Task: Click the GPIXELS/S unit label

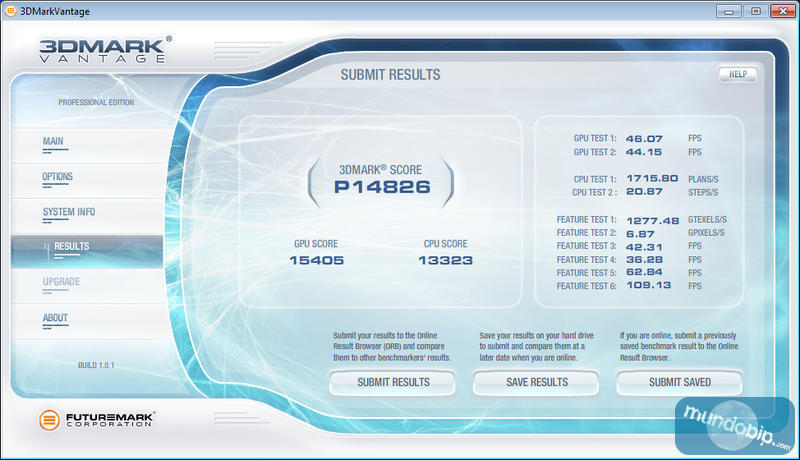Action: coord(706,233)
